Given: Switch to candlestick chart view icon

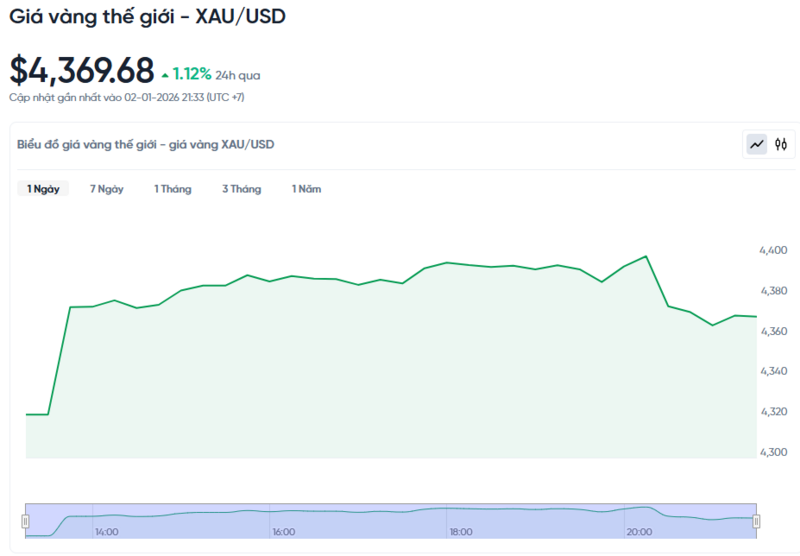Looking at the screenshot, I should (x=781, y=144).
